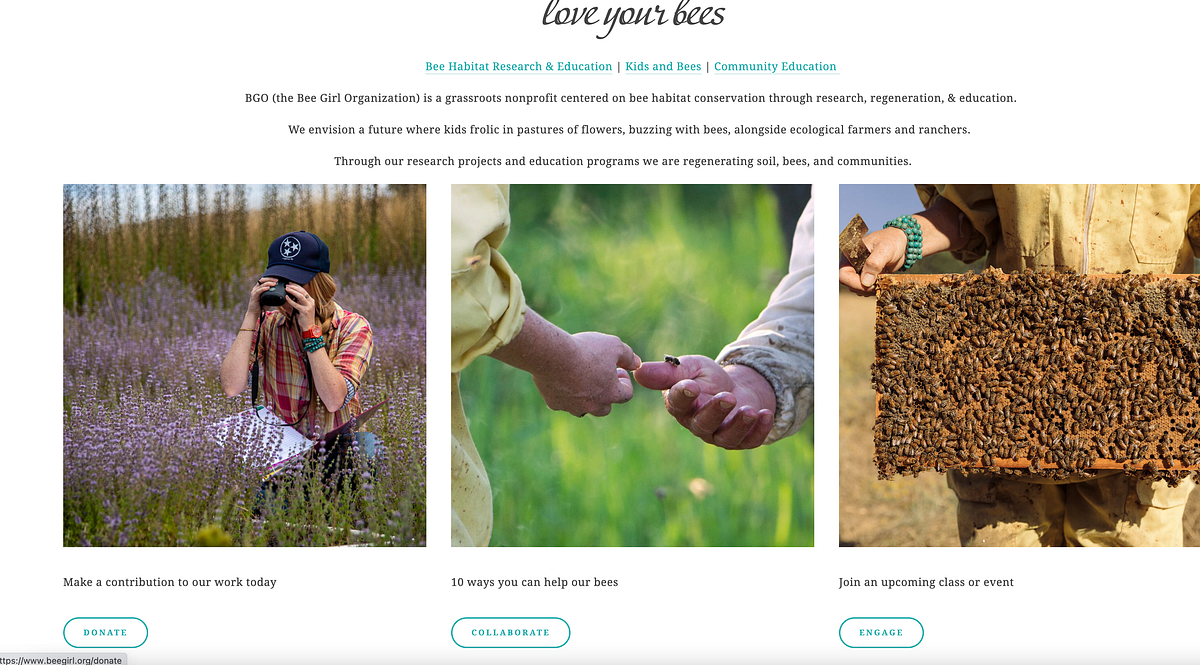Viewport: 1200px width, 665px height.
Task: Click the woman in lavender field photo
Action: (245, 365)
